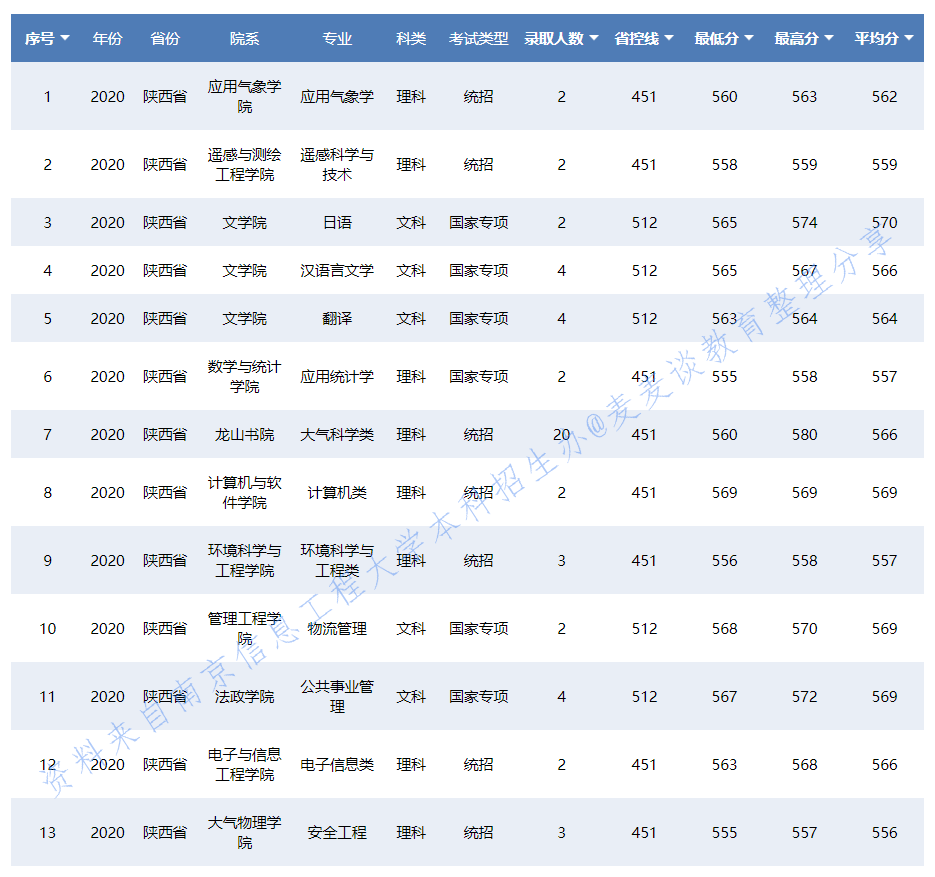Select the 文学院 cell in row 3
This screenshot has height=877, width=935.
243,222
